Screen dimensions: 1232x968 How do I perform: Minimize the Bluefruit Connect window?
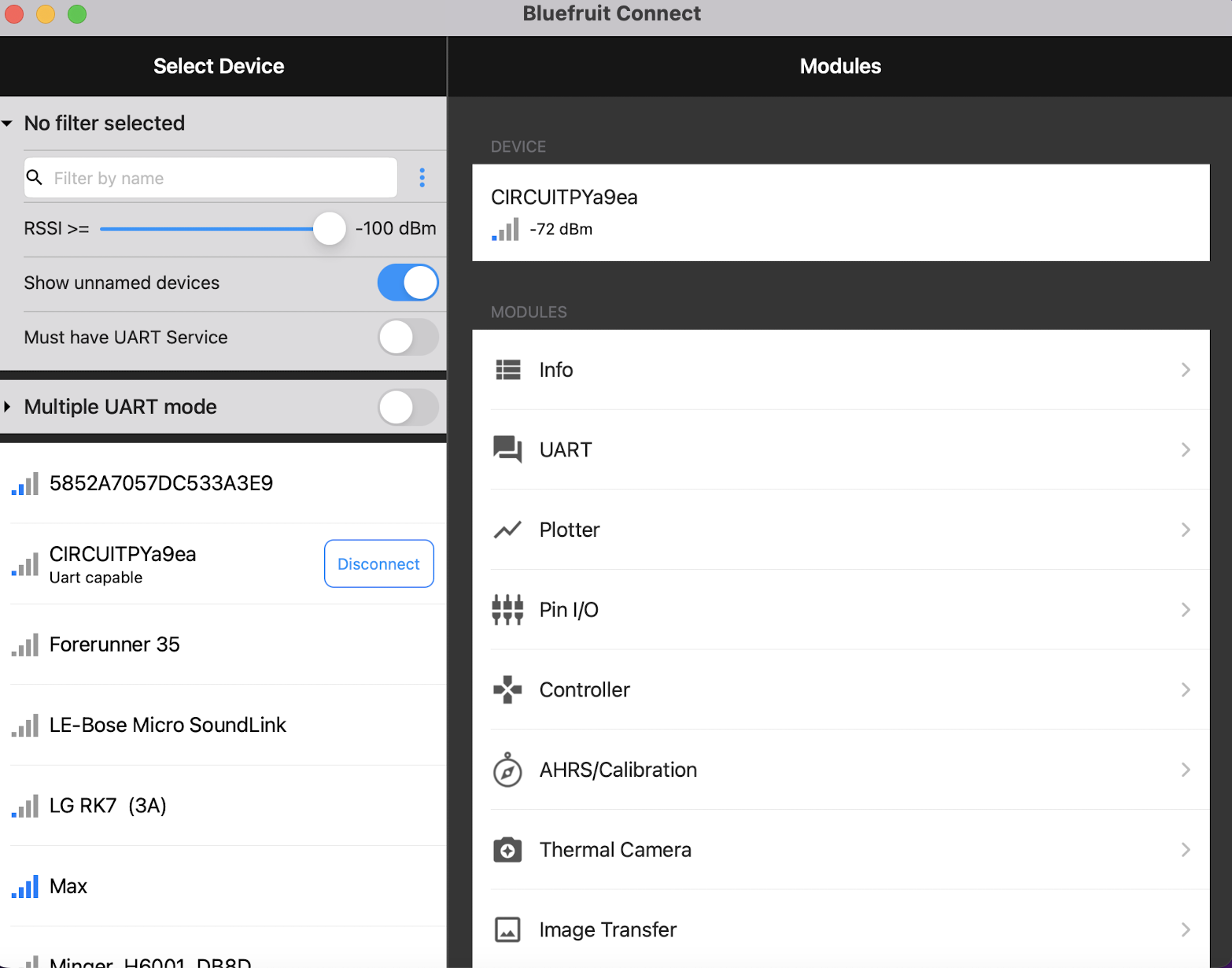pos(46,14)
